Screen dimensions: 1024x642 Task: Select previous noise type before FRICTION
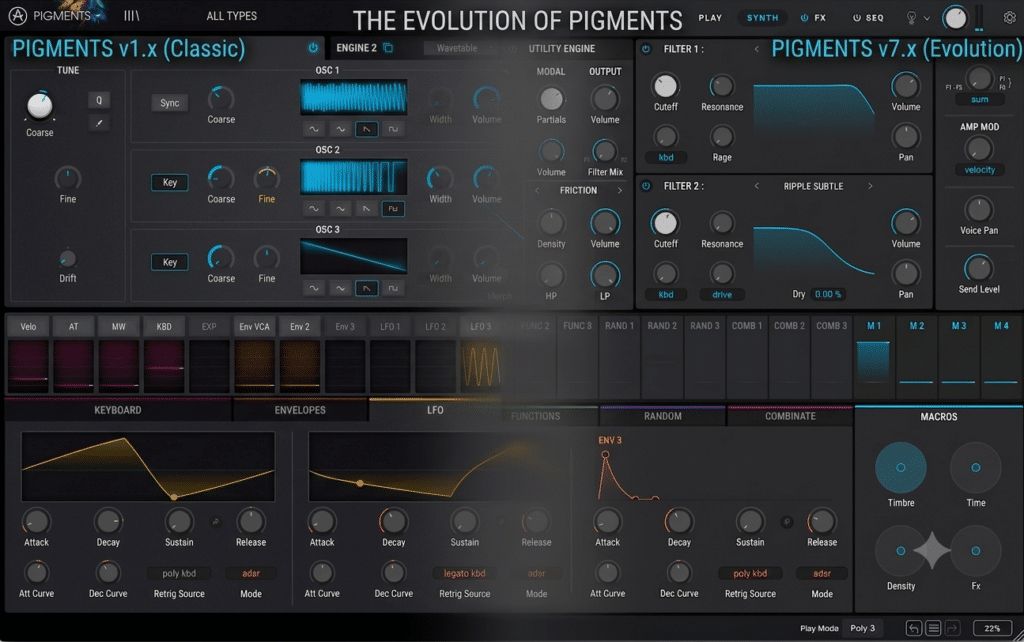(537, 191)
